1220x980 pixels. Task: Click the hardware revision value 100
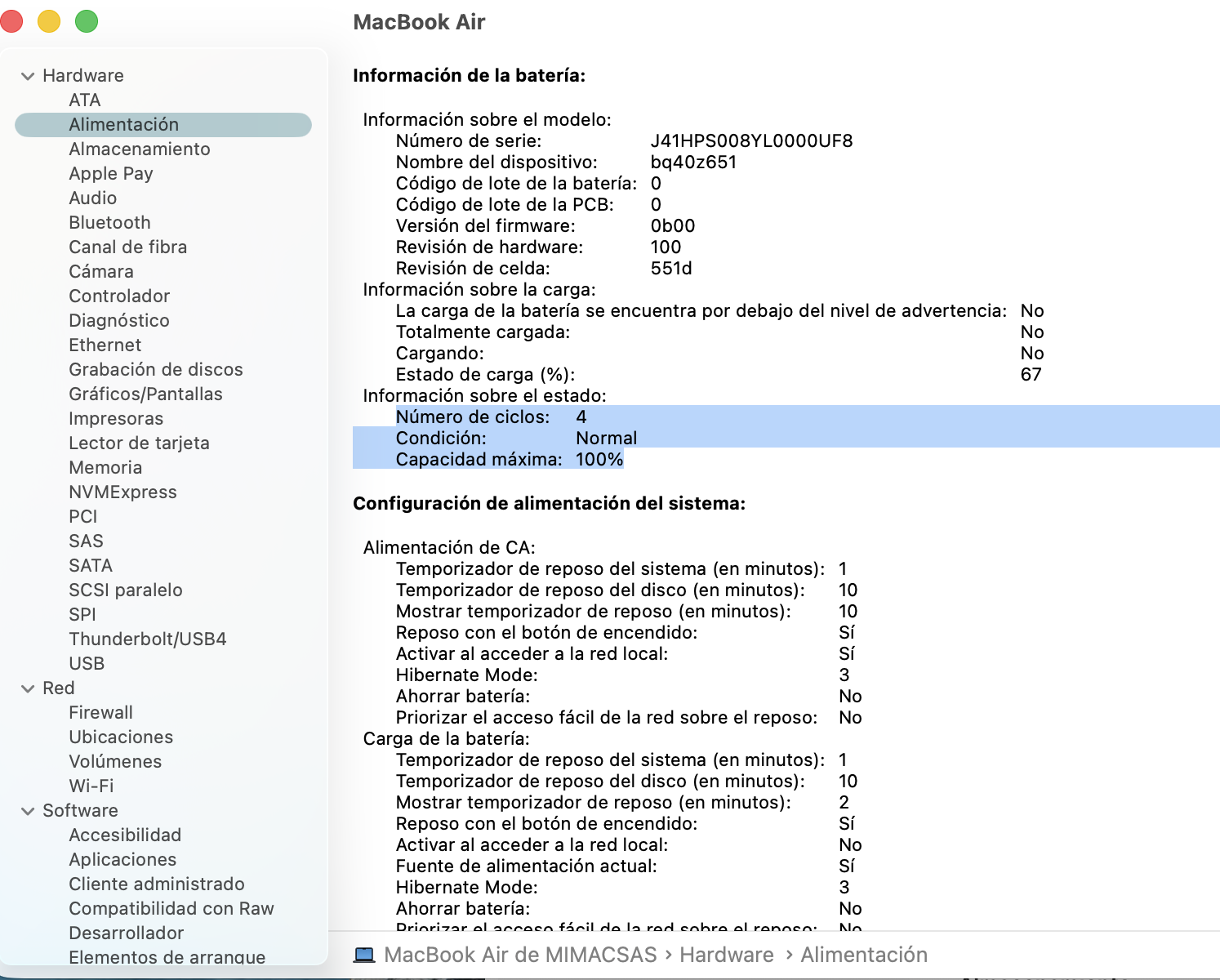pyautogui.click(x=666, y=247)
